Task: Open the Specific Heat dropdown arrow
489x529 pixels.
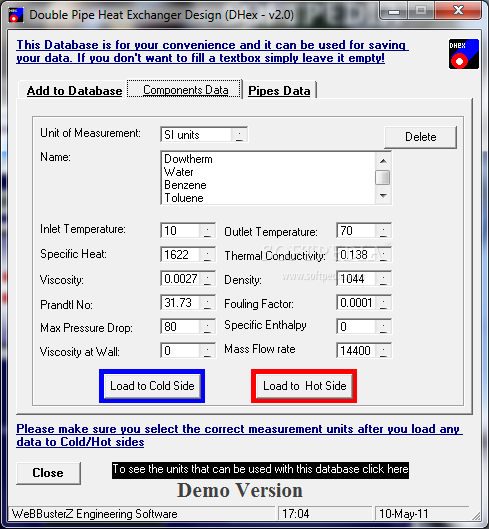Action: tap(207, 255)
